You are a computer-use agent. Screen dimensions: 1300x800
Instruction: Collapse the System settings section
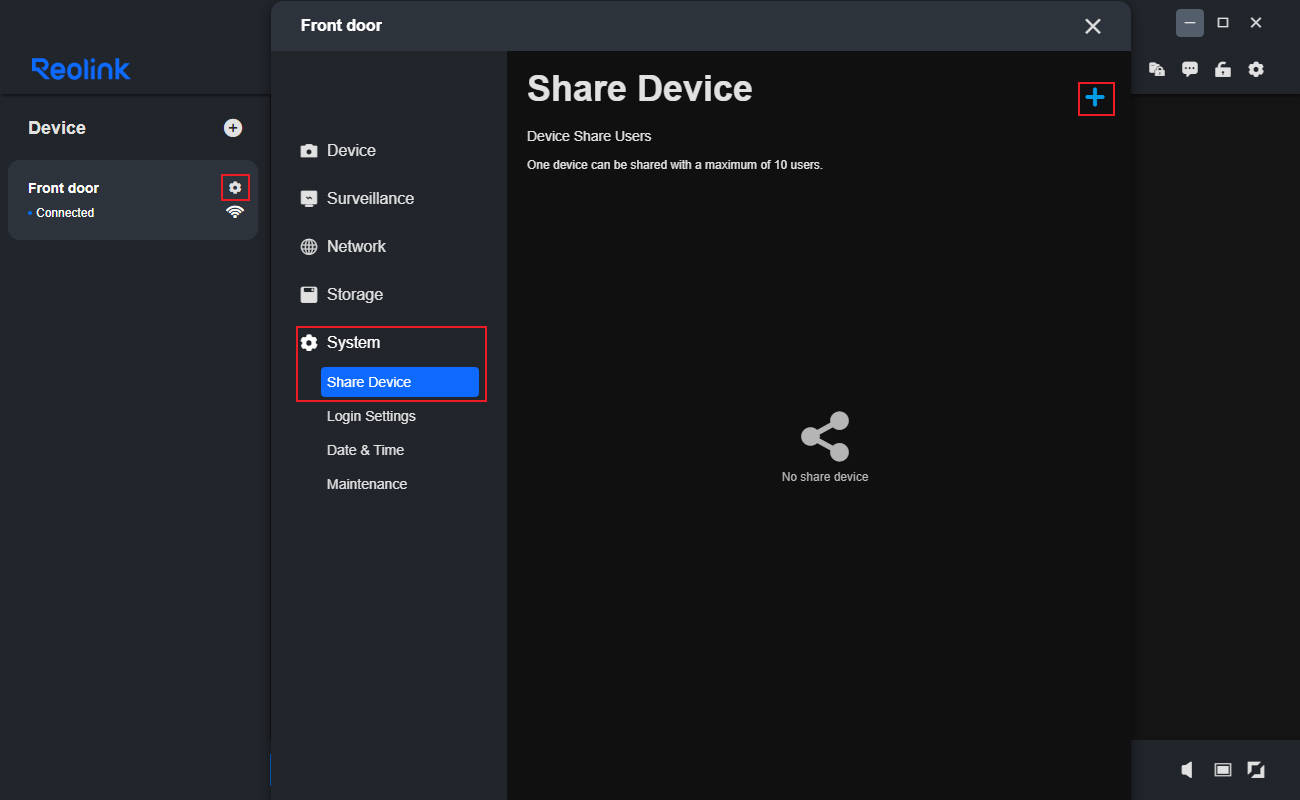point(353,342)
